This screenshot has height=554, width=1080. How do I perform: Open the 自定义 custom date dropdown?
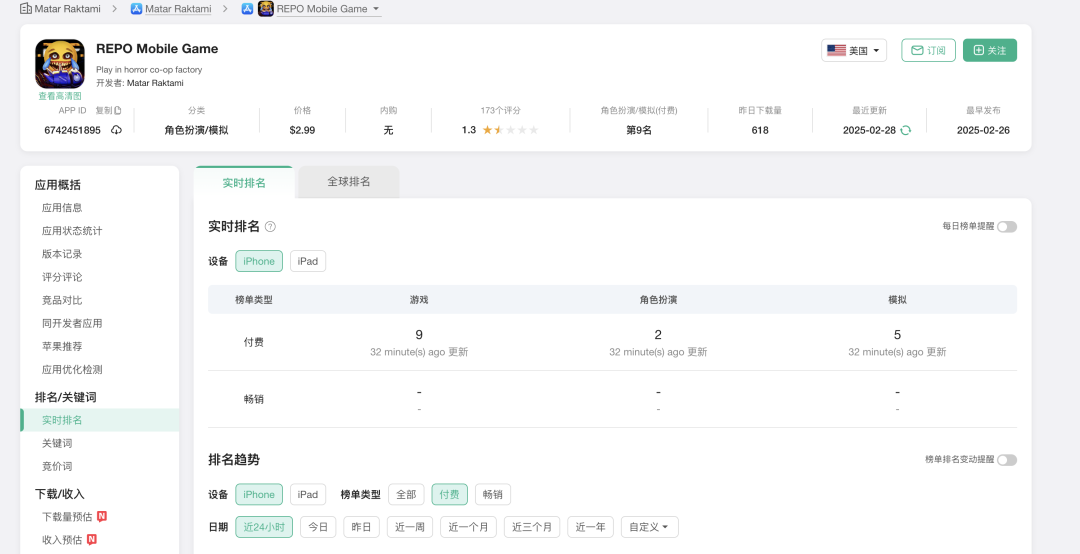(650, 527)
